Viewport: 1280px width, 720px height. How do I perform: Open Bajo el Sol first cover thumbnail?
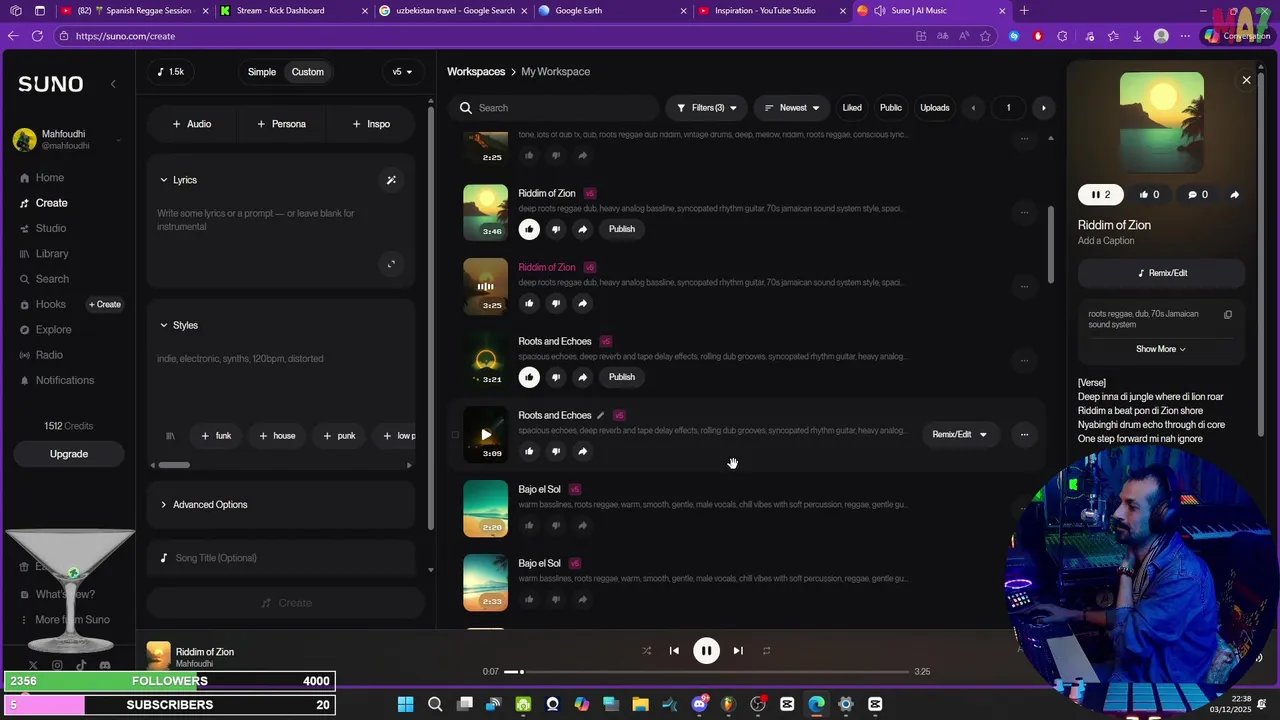(x=485, y=509)
